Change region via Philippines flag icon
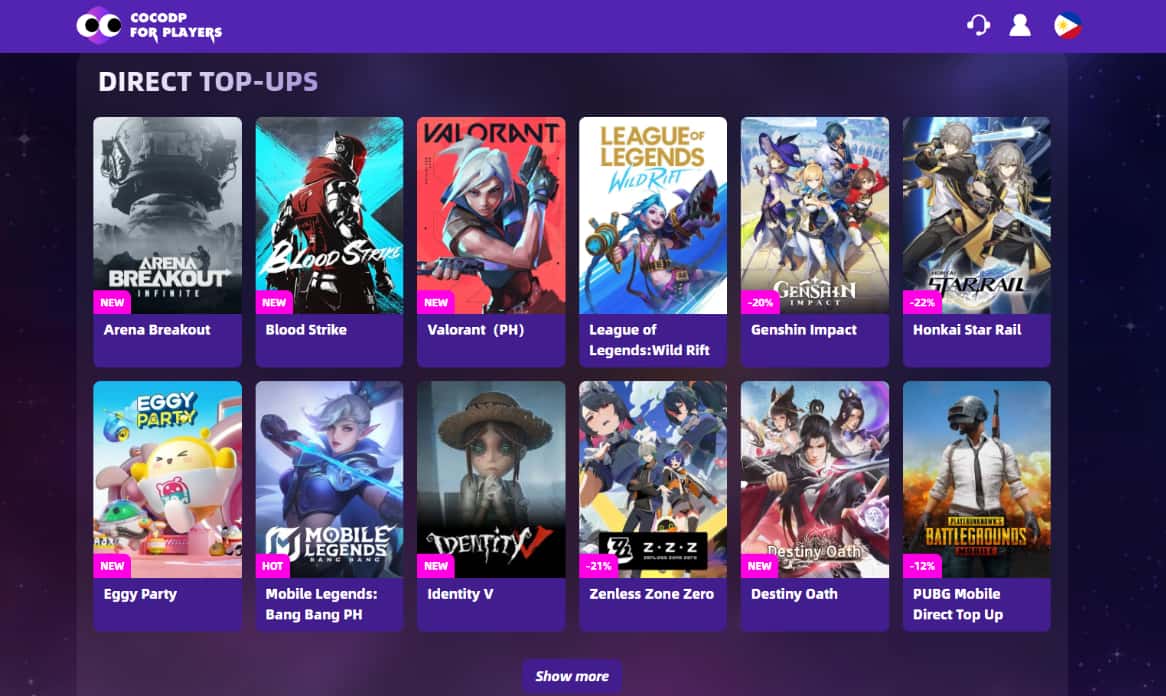 (1068, 25)
